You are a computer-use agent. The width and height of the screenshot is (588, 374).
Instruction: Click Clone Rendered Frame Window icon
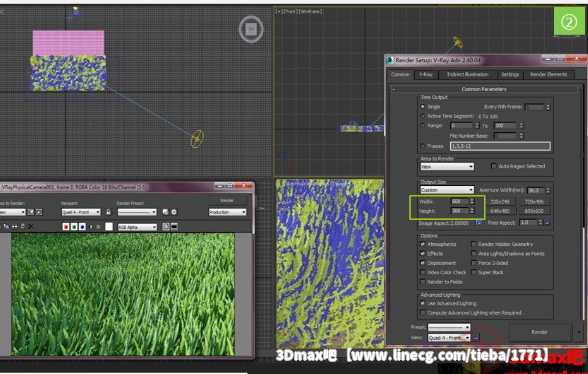(15, 227)
